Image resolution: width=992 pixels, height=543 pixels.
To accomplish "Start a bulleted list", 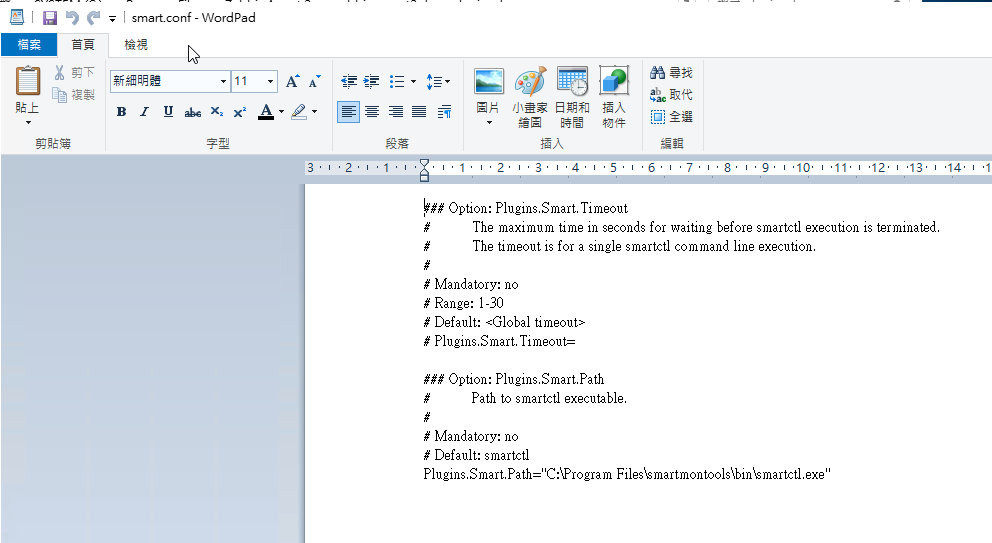I will (x=397, y=81).
